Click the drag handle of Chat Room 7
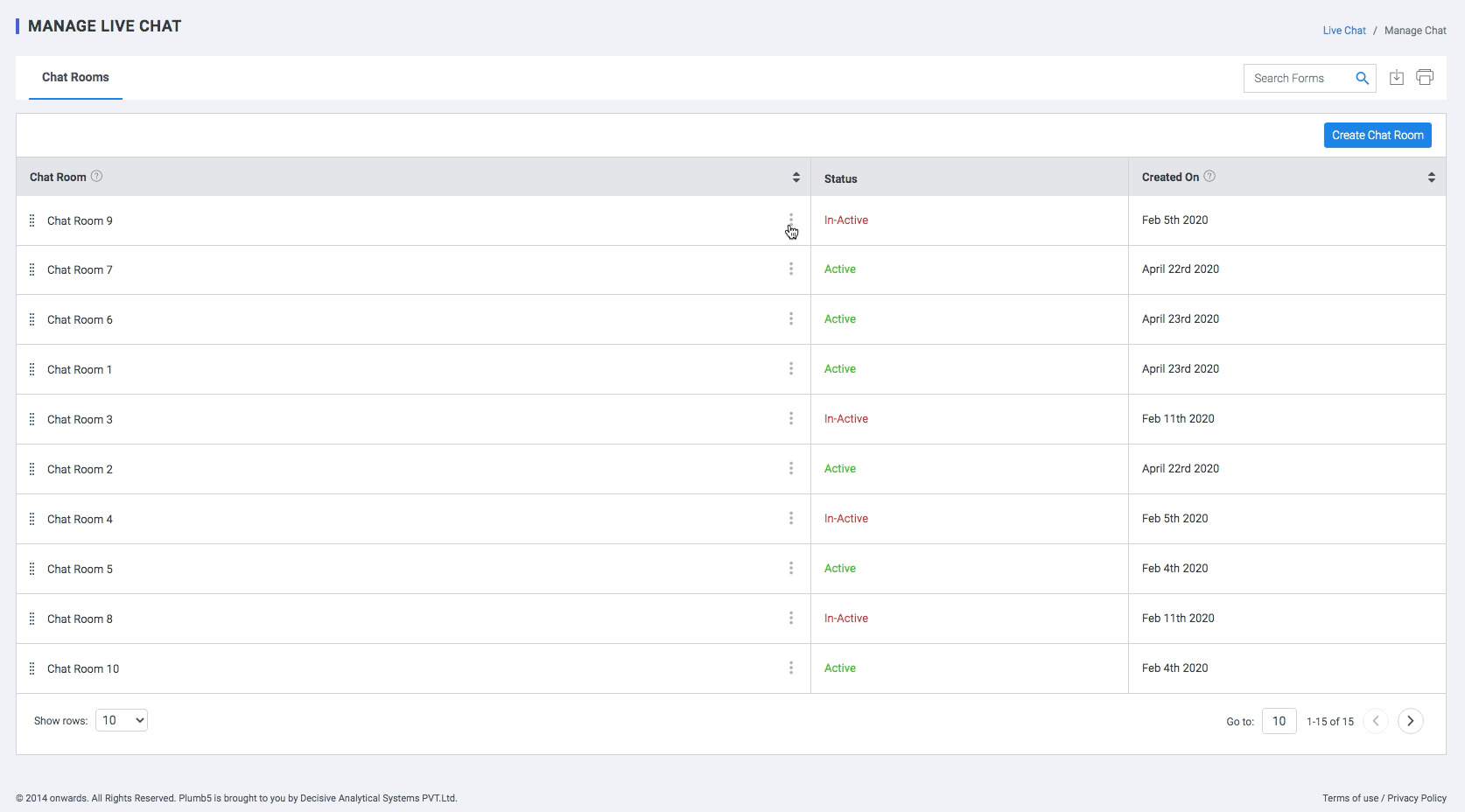The height and width of the screenshot is (812, 1465). pyautogui.click(x=32, y=269)
